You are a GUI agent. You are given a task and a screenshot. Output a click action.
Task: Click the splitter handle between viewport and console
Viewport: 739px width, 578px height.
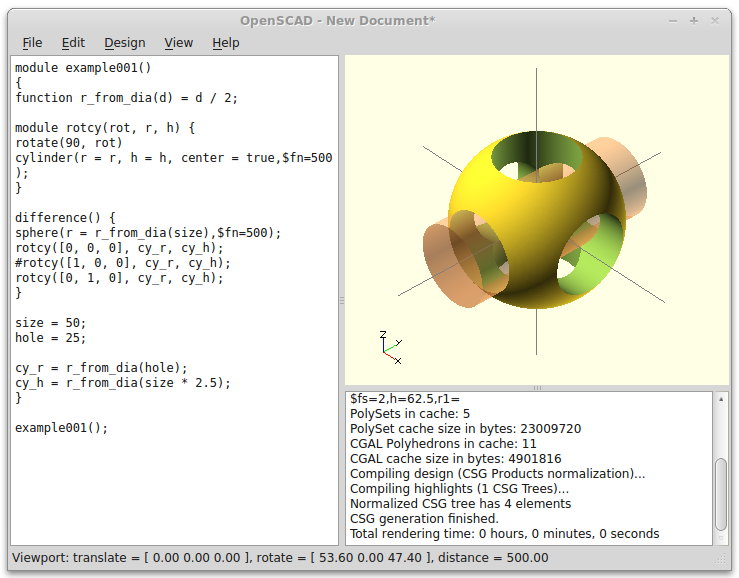point(536,387)
